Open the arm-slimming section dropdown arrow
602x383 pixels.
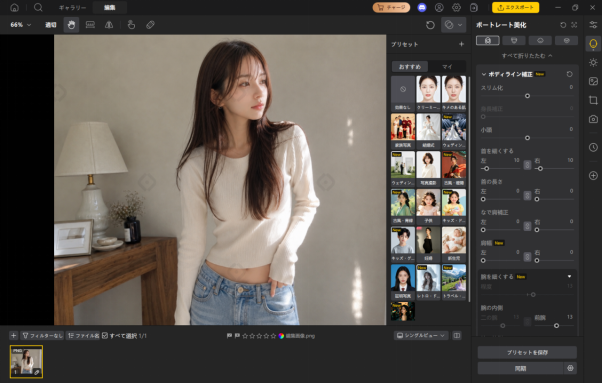pos(569,276)
